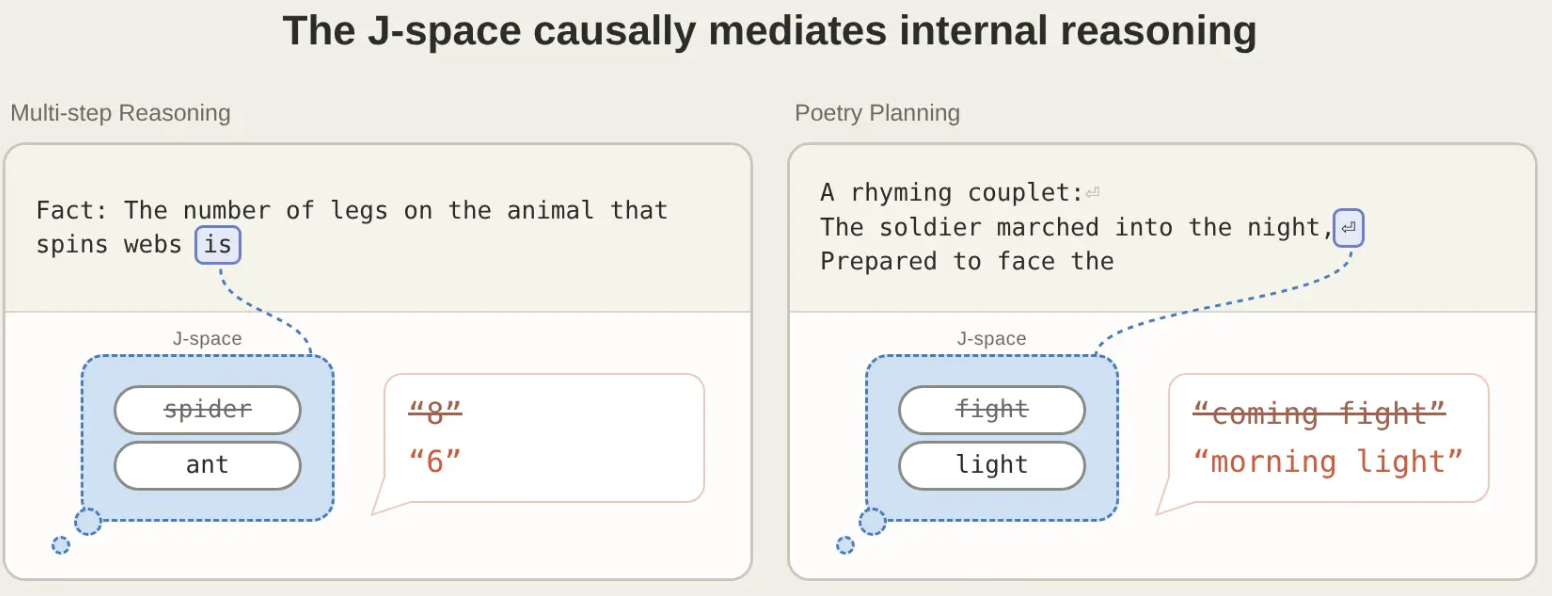The width and height of the screenshot is (1552, 596).
Task: Click the 'J-space' label in the right panel
Action: [992, 339]
